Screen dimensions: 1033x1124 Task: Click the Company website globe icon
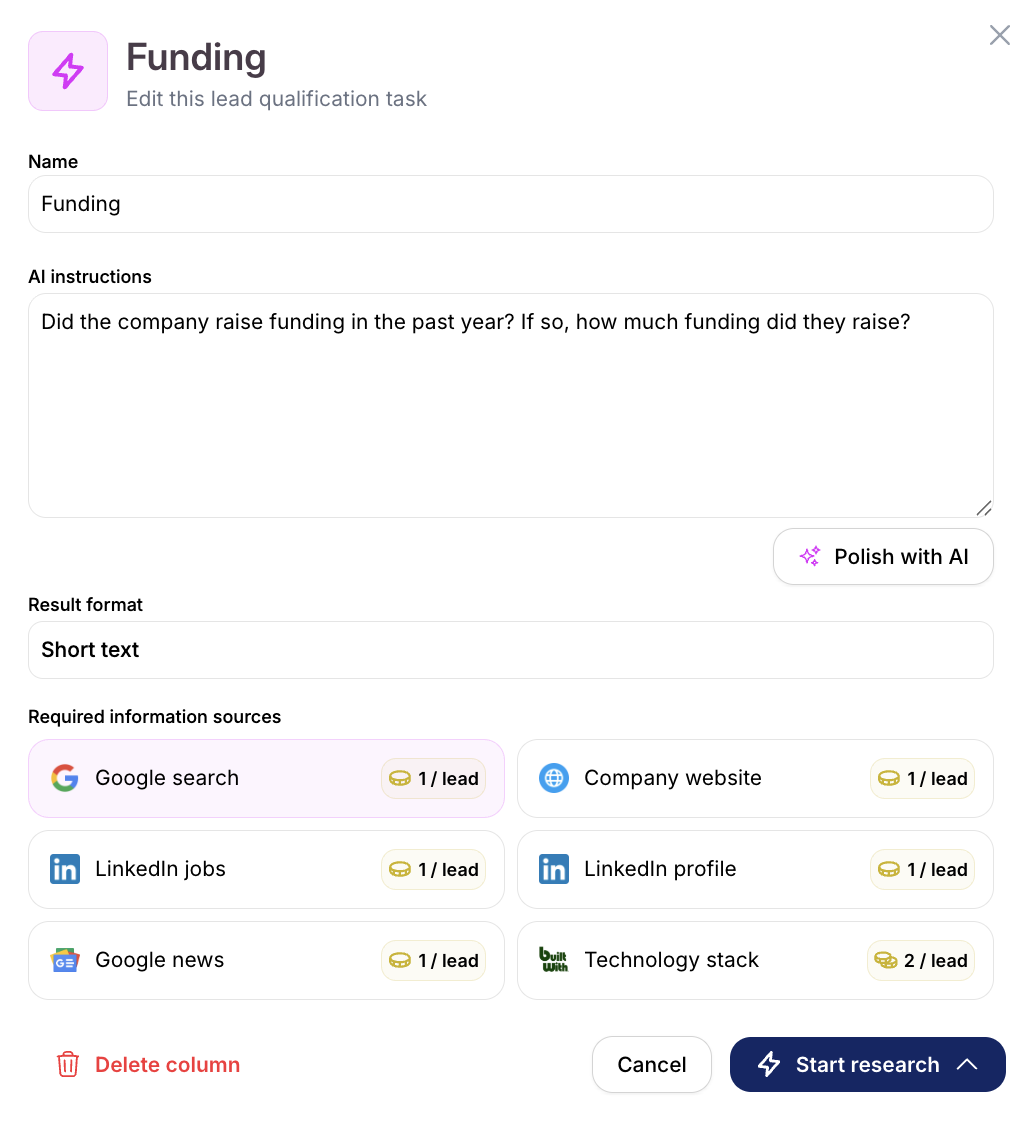(554, 778)
